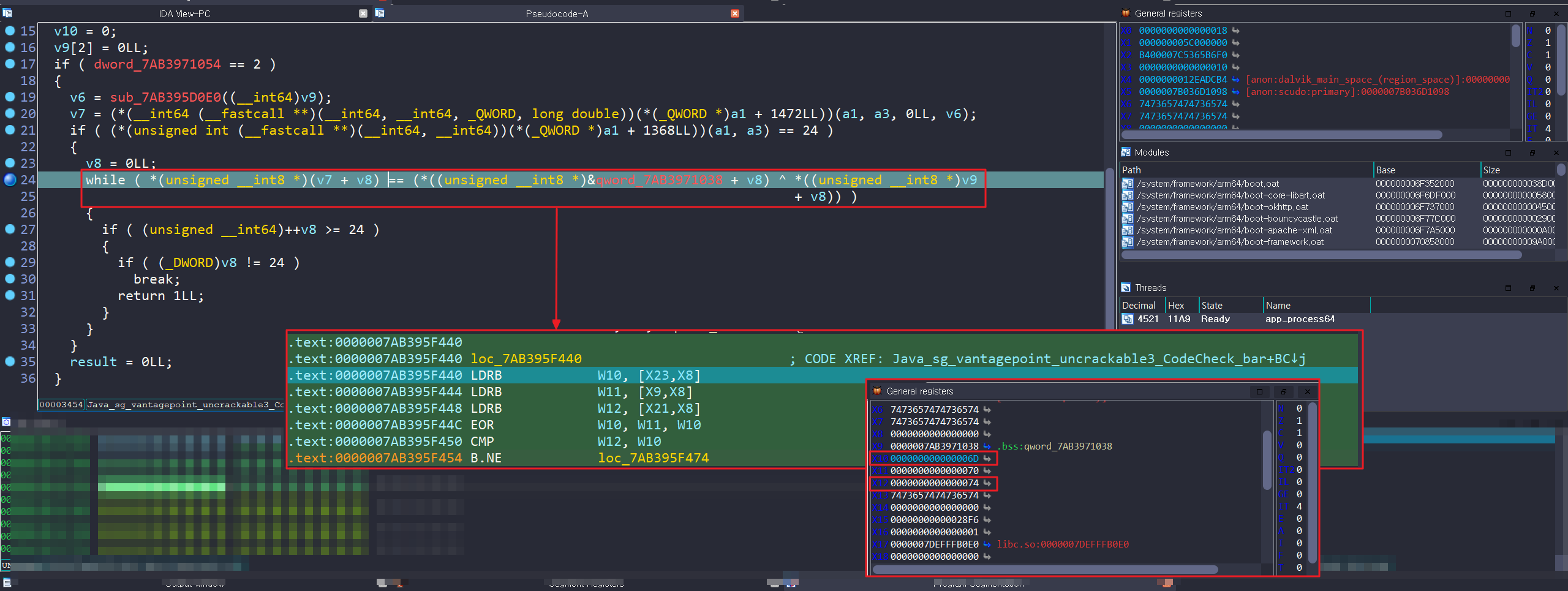Click the module icon for boot-bouncycastle.oat
1568x591 pixels.
click(x=1127, y=219)
